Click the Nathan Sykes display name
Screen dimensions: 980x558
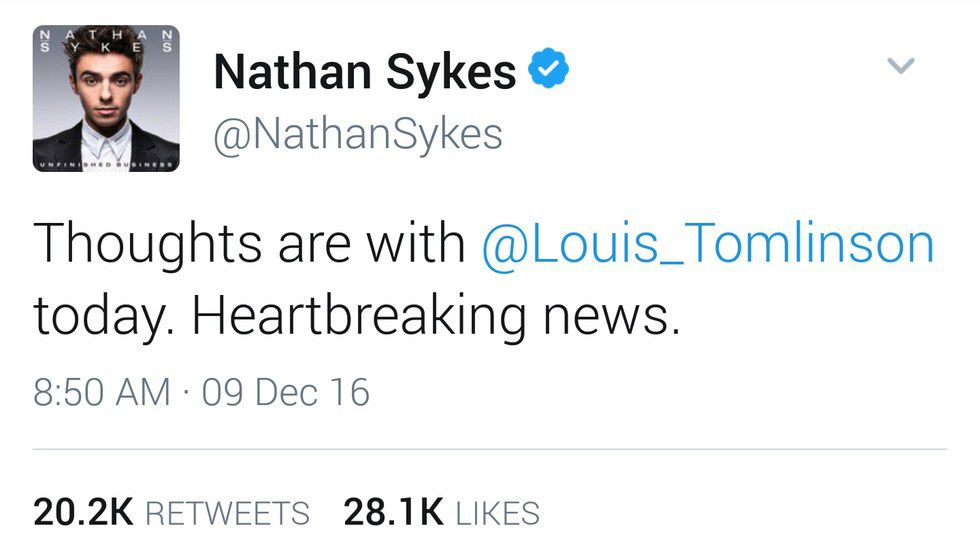point(365,72)
